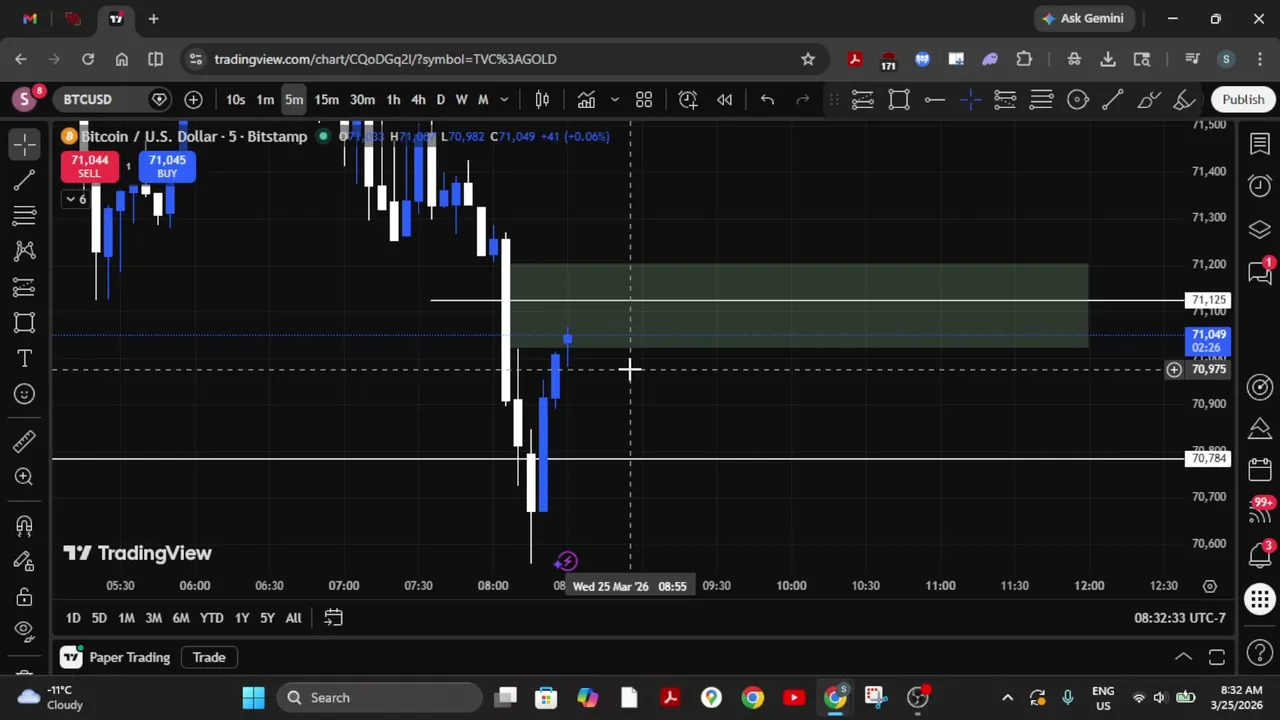
Task: Select the 1D date range
Action: pyautogui.click(x=73, y=618)
